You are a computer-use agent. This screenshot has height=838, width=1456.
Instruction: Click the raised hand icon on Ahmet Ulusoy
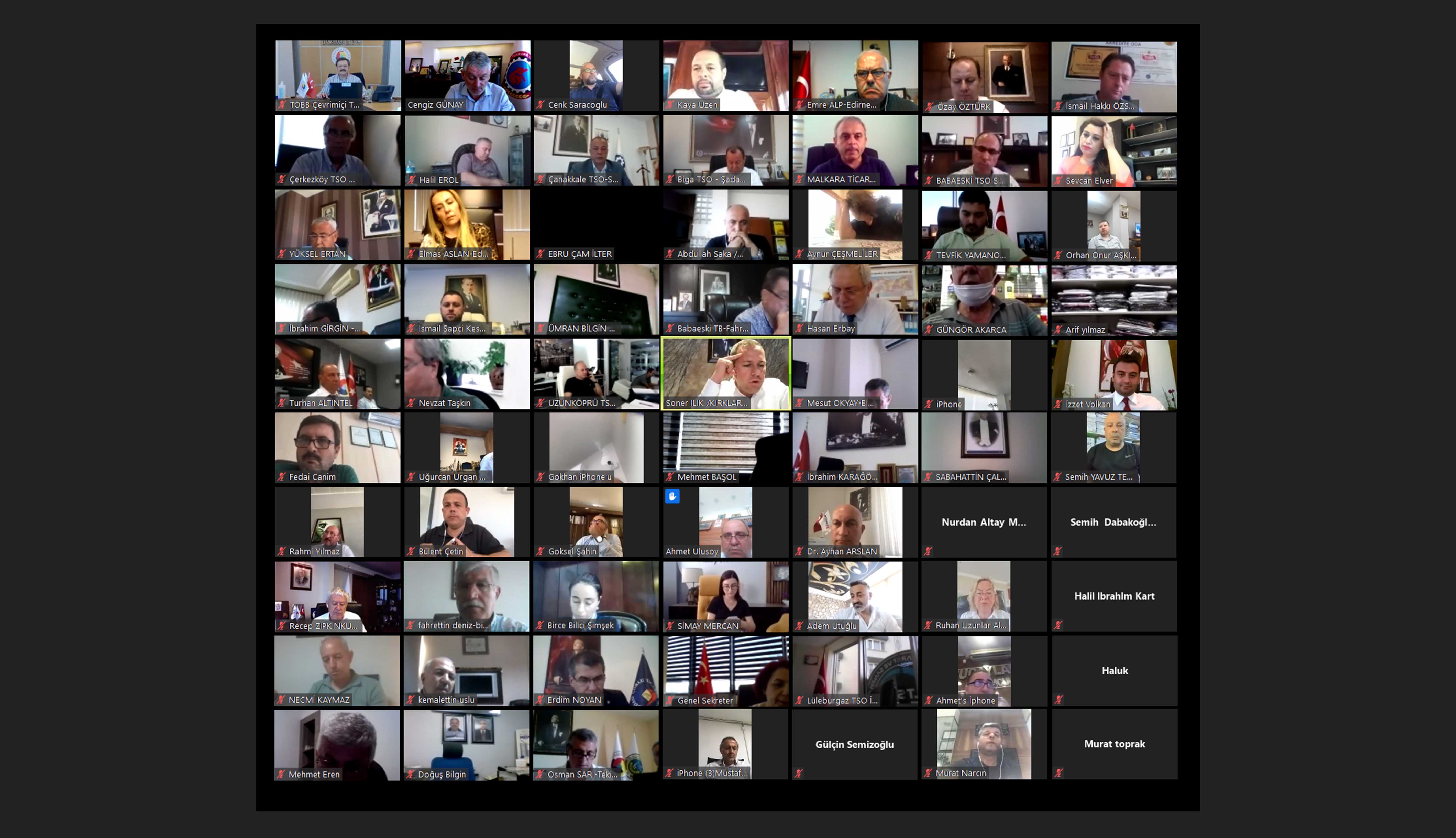[672, 496]
